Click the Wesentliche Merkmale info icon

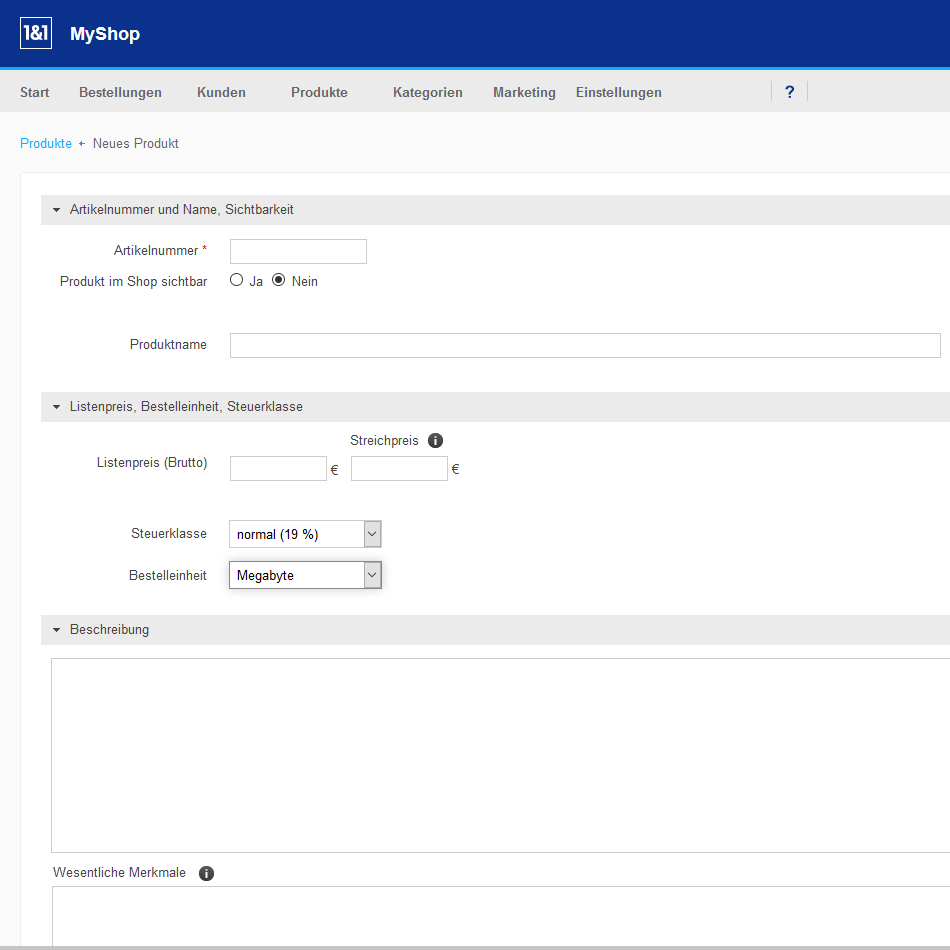coord(206,873)
